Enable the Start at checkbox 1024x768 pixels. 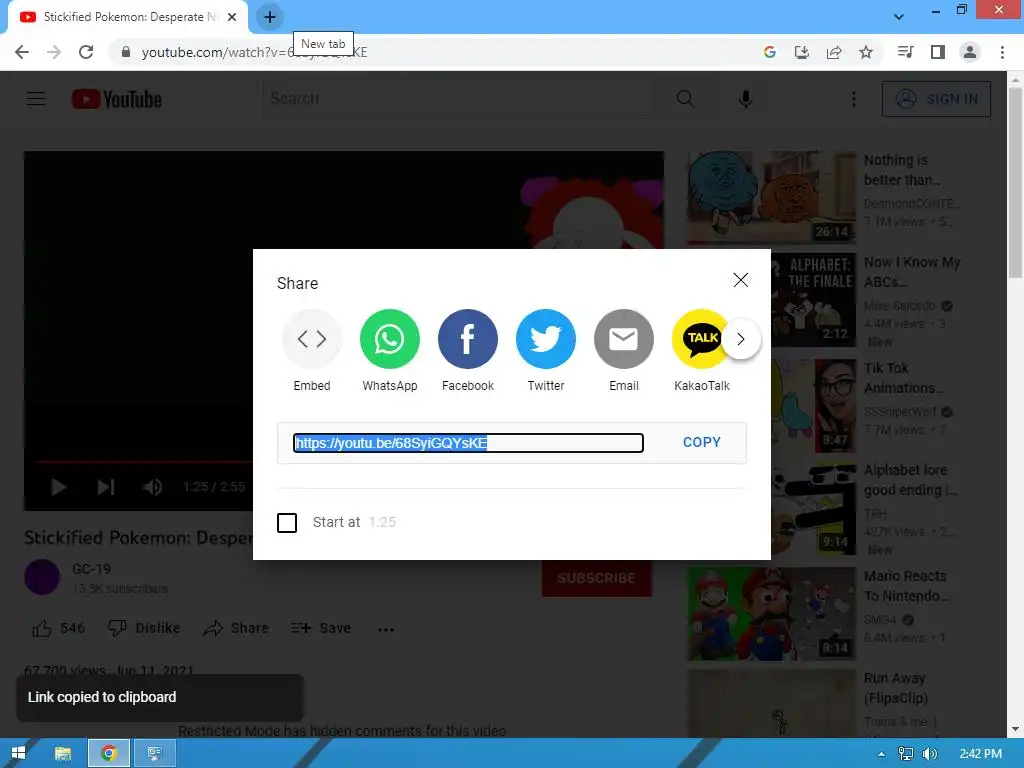coord(287,522)
